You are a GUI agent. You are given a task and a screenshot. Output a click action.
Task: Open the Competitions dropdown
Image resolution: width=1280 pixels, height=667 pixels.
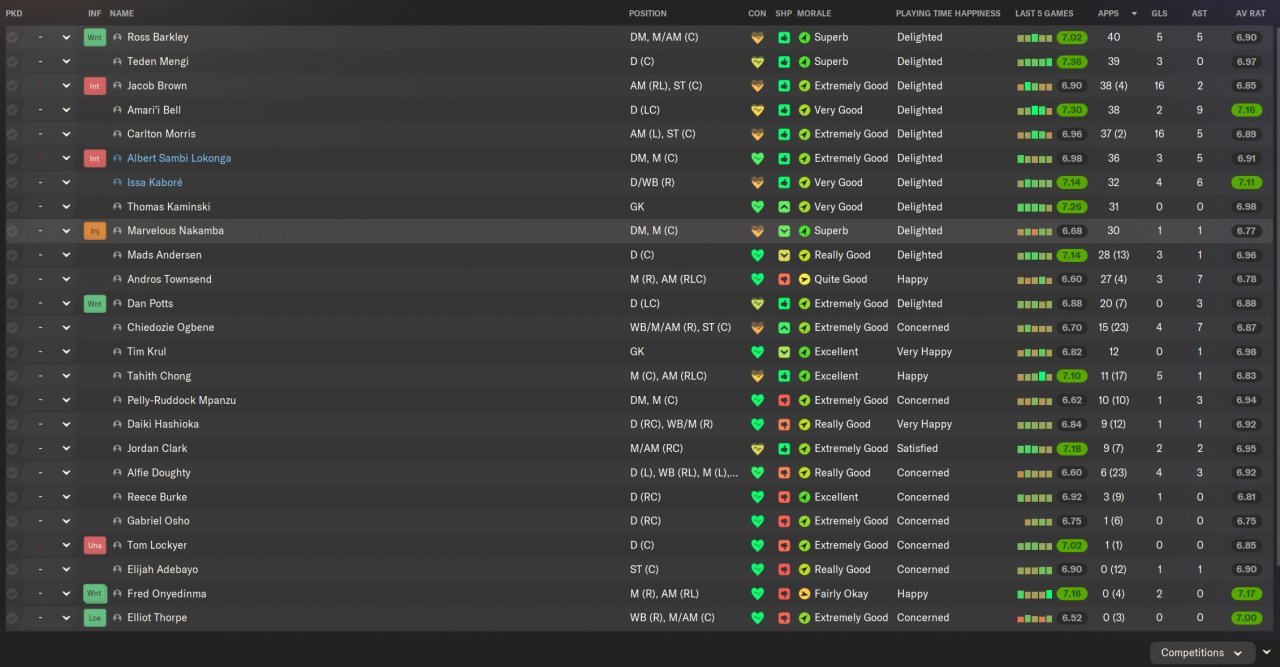coord(1201,653)
